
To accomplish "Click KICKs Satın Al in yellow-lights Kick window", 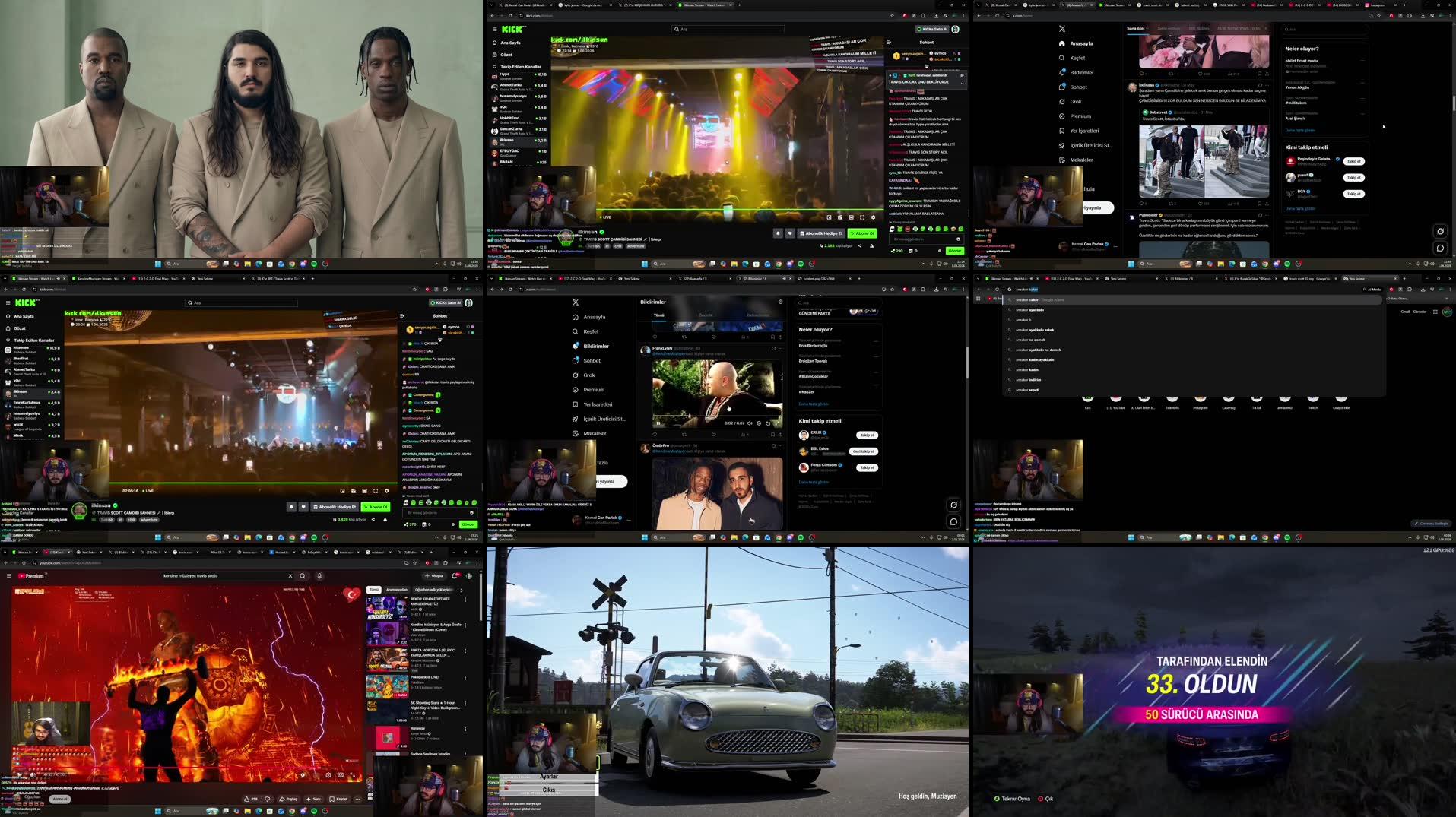I will (x=932, y=29).
